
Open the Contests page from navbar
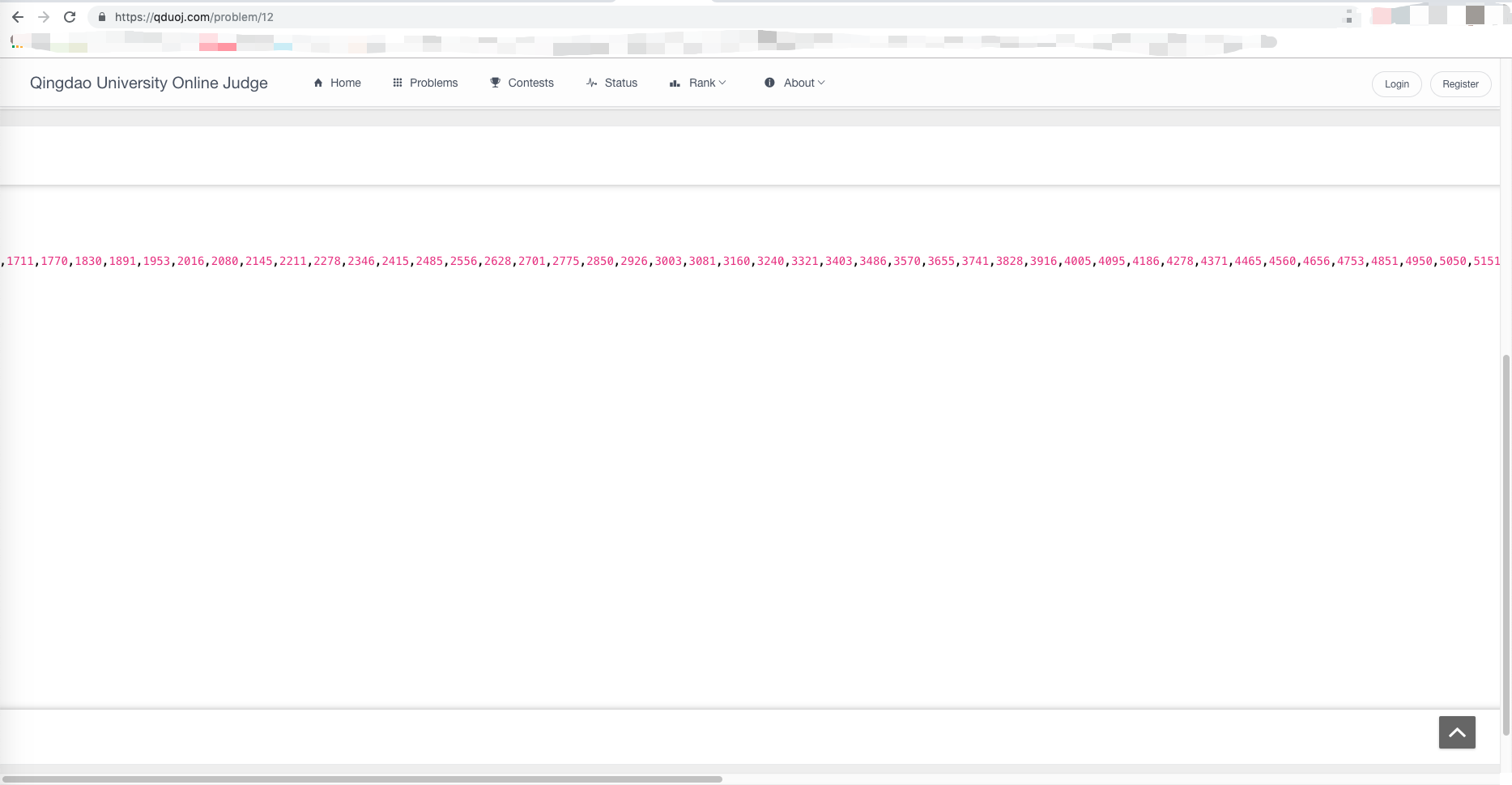coord(530,82)
